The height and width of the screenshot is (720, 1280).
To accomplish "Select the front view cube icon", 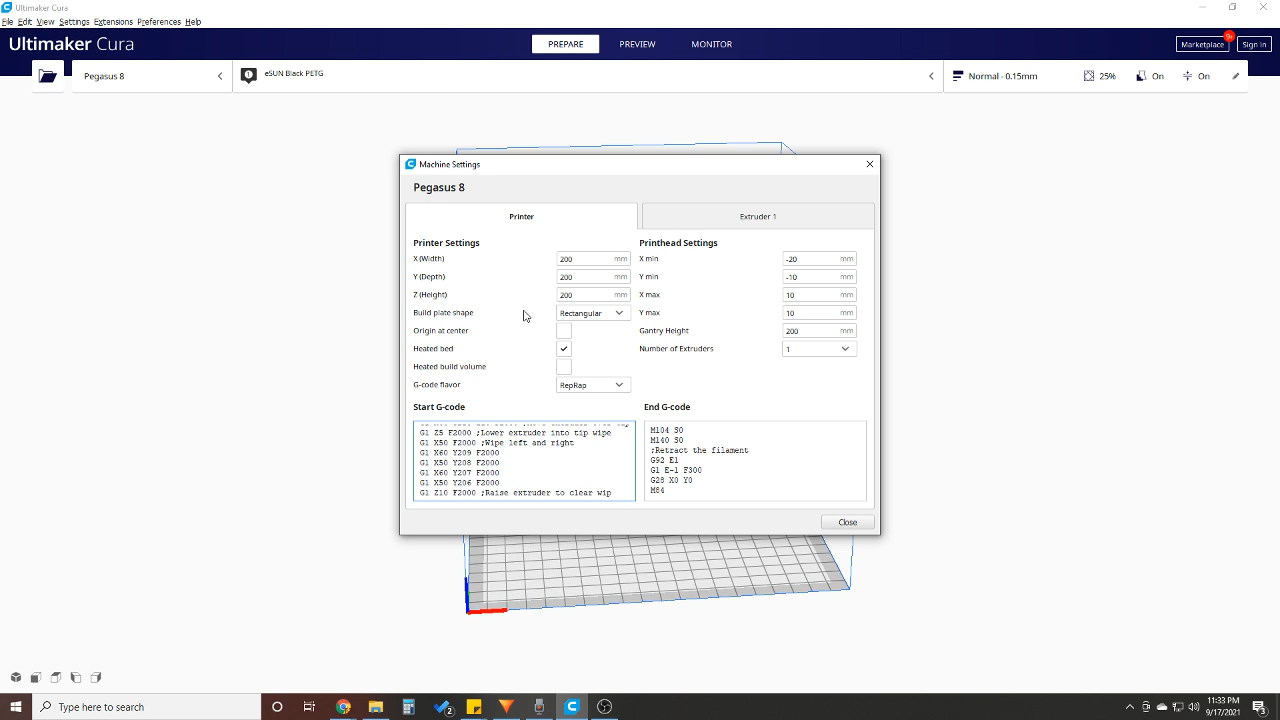I will [36, 677].
